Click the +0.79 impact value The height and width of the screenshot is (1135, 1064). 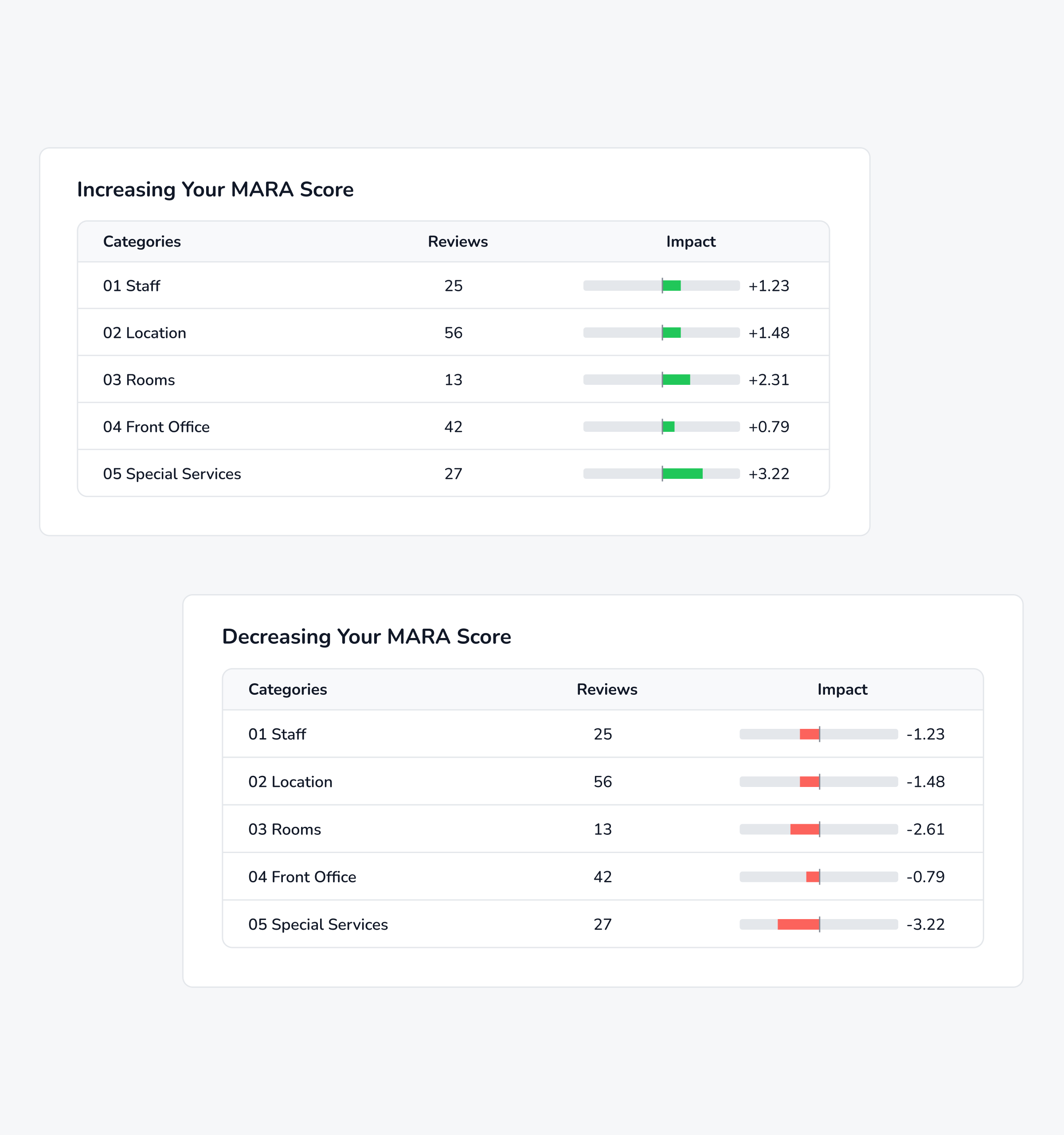point(769,427)
